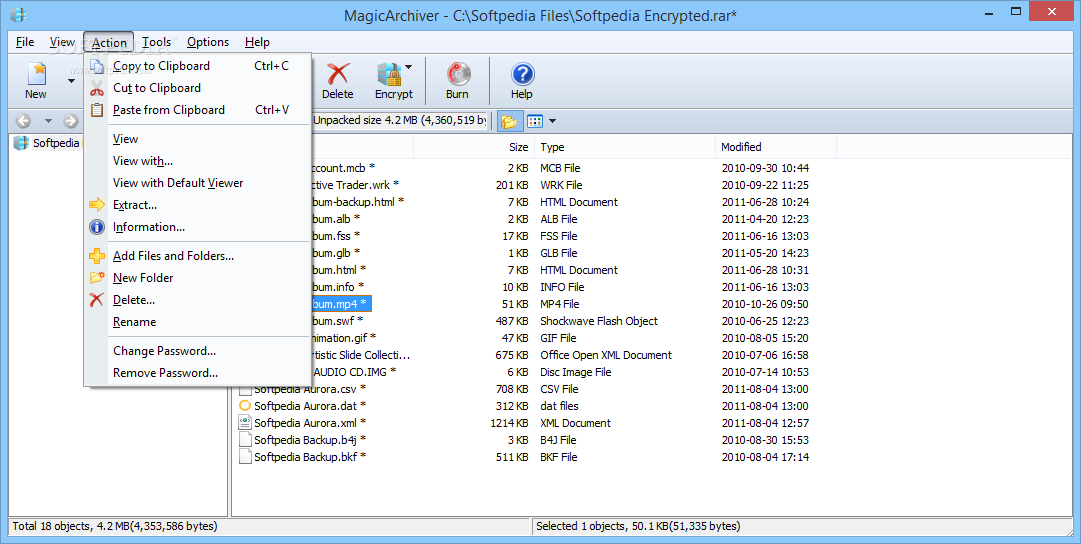Open the File menu
Image resolution: width=1081 pixels, height=544 pixels.
pos(25,42)
